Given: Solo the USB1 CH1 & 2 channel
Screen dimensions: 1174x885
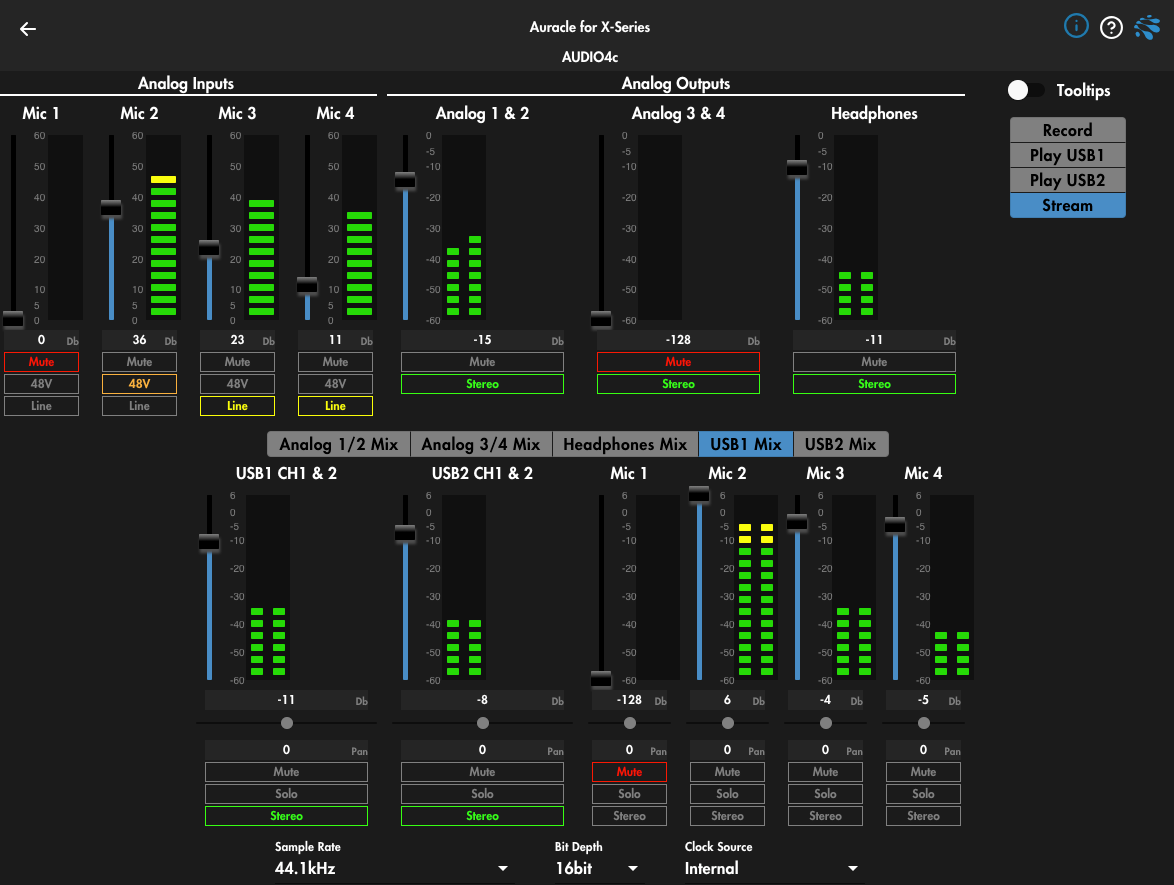Looking at the screenshot, I should [286, 794].
